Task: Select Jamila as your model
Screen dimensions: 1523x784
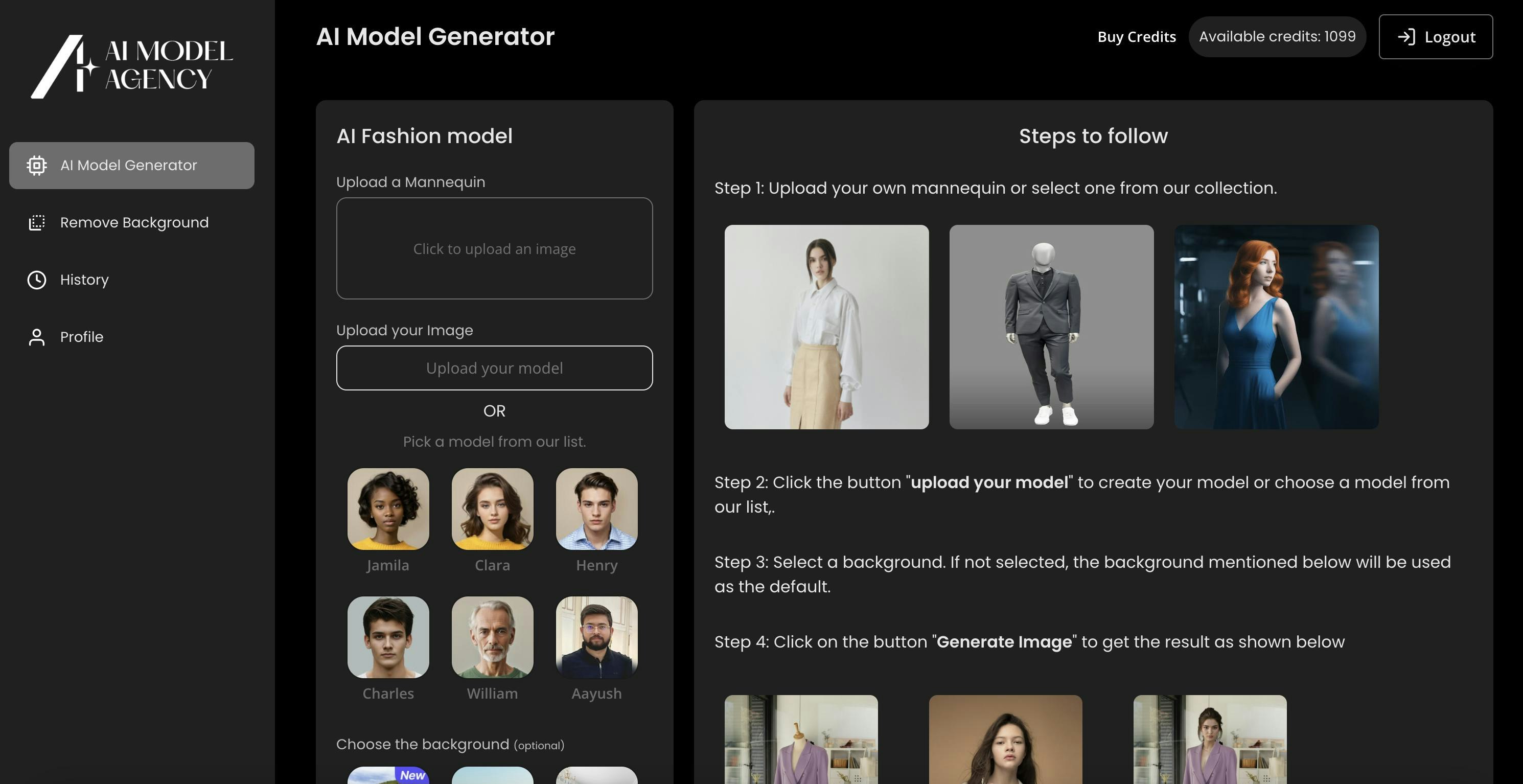Action: point(388,509)
